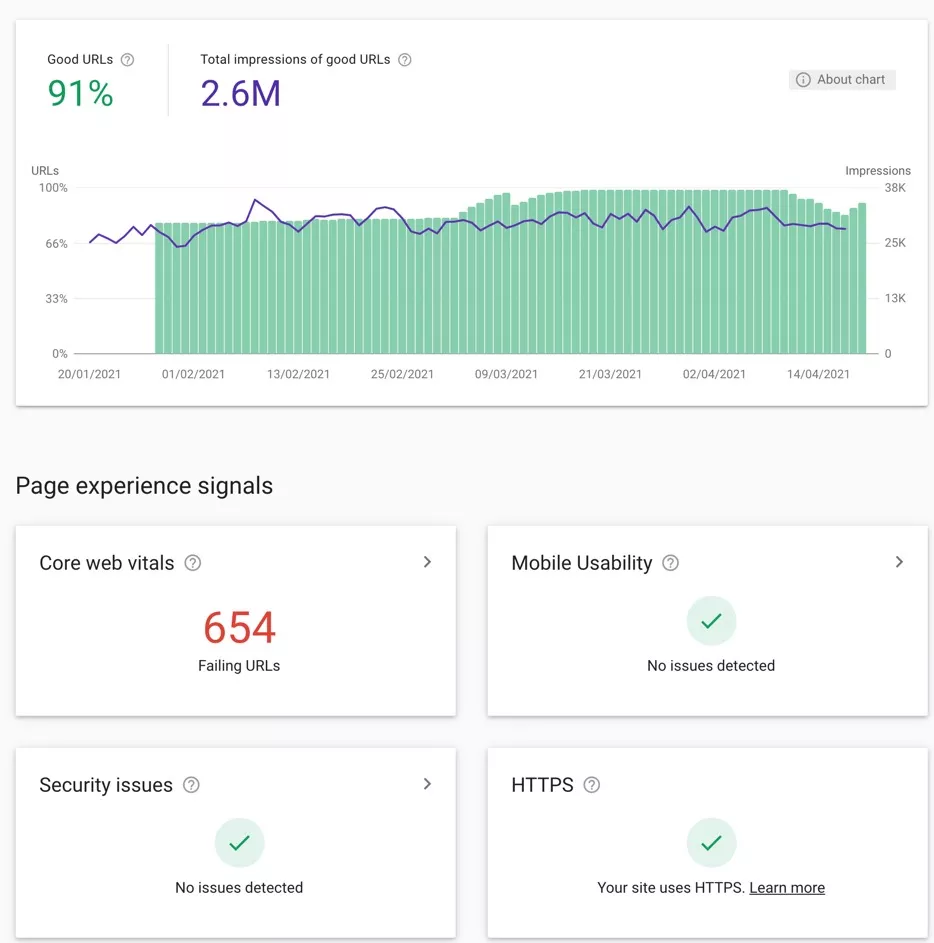This screenshot has width=934, height=943.
Task: Click the 654 Failing URLs count
Action: click(239, 627)
